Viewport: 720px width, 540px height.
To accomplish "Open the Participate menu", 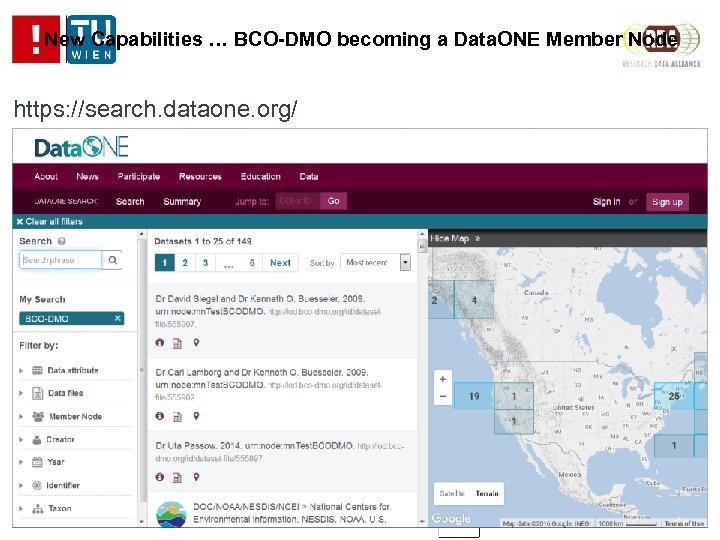I will [138, 177].
